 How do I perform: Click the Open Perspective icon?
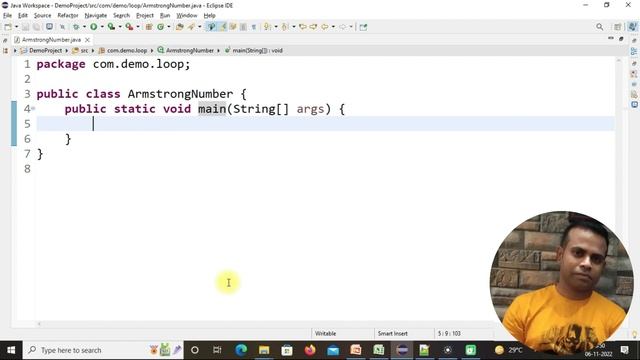click(x=618, y=27)
